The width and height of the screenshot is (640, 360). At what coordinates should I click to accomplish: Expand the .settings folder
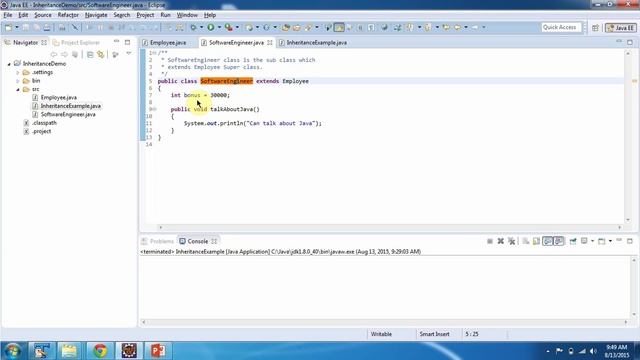click(x=18, y=73)
